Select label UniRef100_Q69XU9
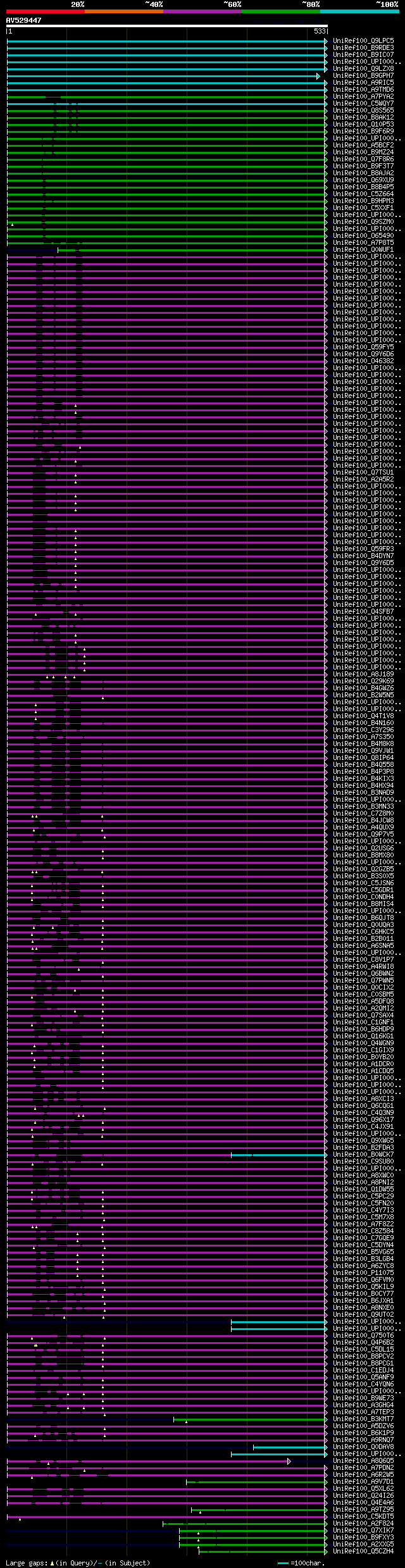 click(x=363, y=180)
